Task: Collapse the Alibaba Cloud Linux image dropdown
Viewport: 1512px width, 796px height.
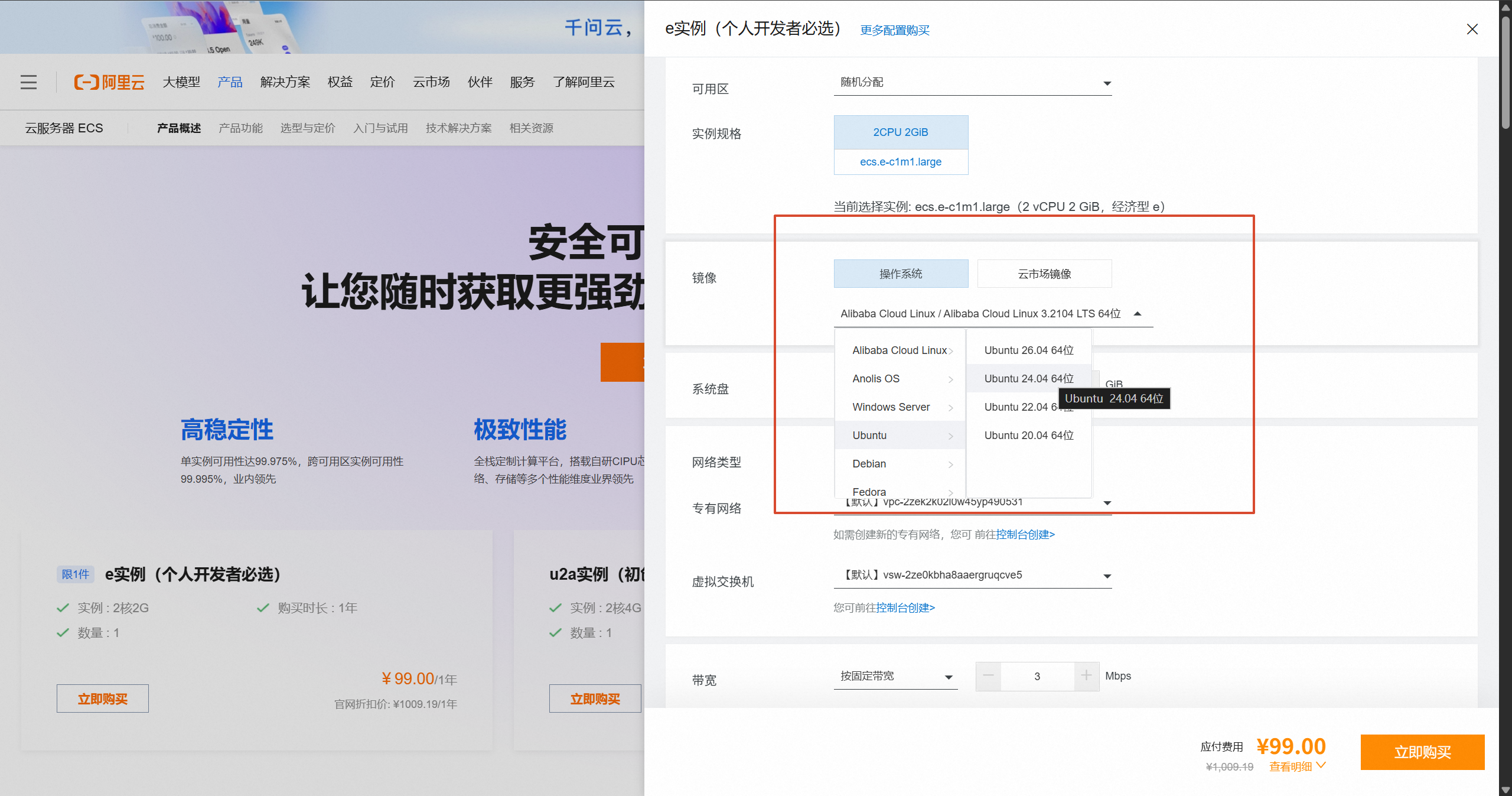Action: [993, 314]
